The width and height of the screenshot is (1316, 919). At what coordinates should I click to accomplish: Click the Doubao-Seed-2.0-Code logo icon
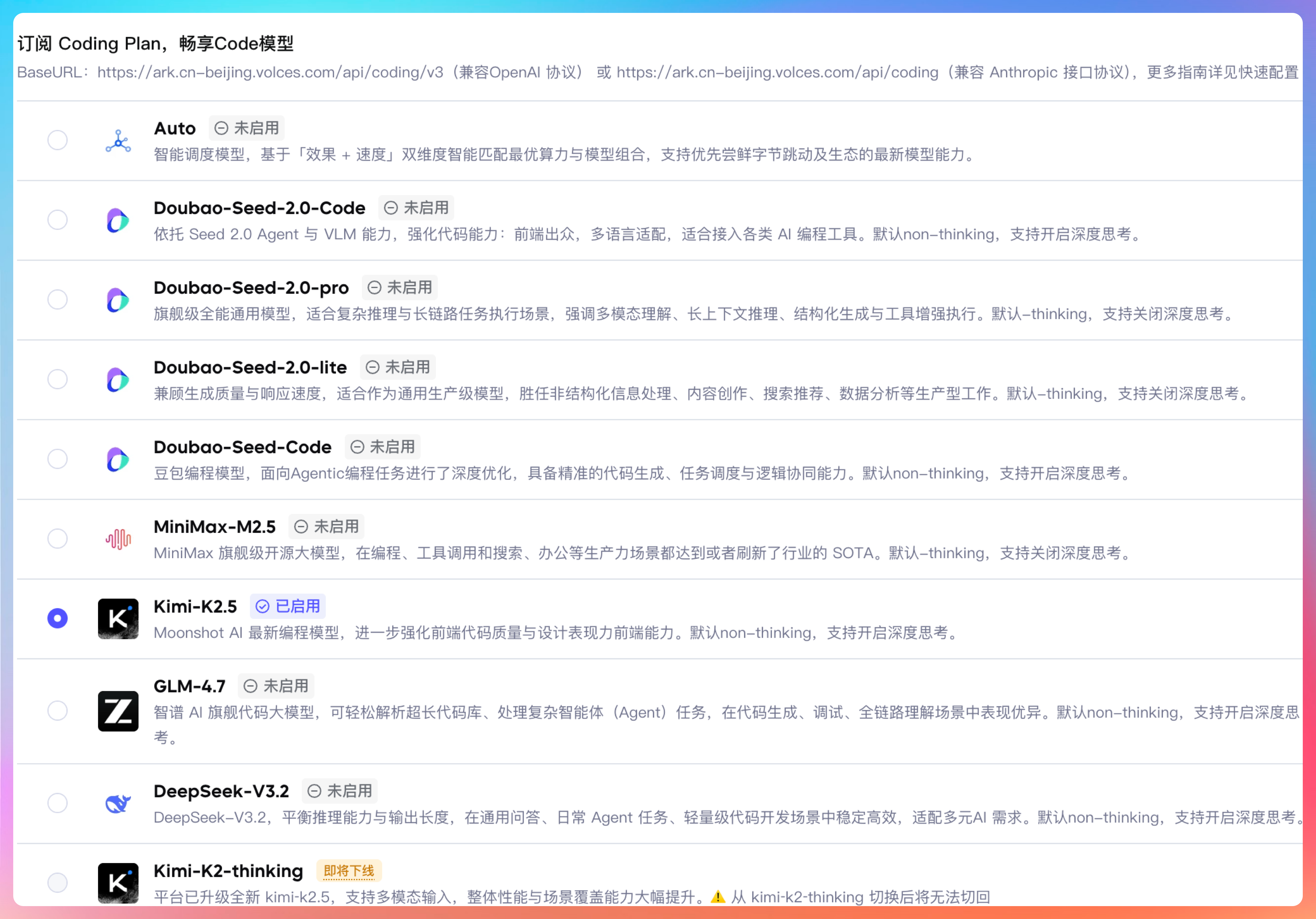pos(118,220)
